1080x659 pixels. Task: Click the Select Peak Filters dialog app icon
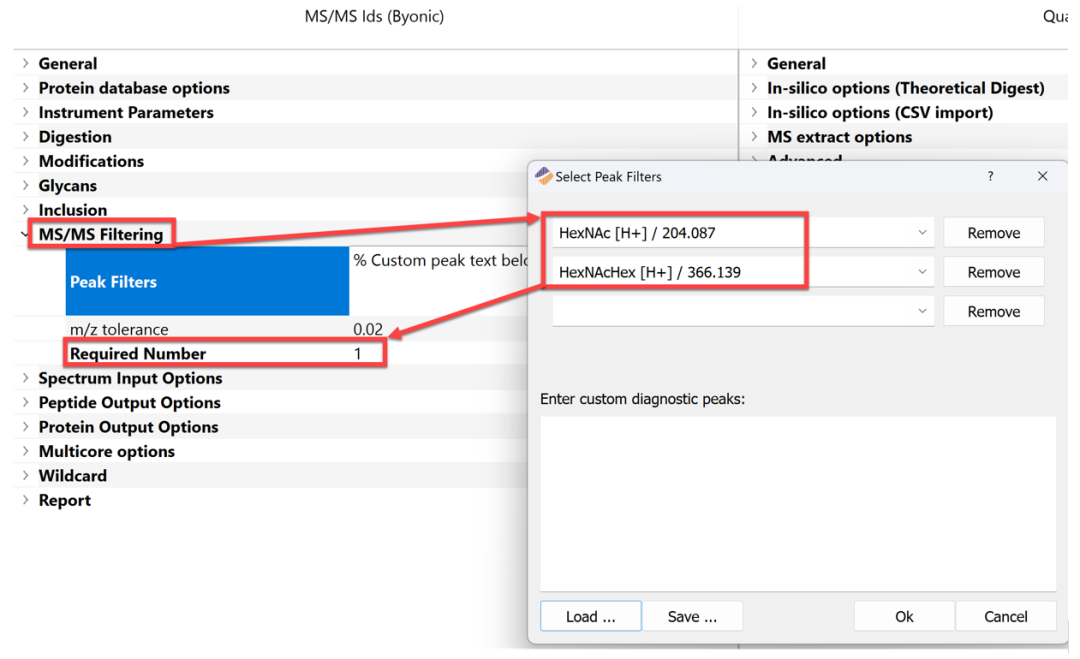pos(544,176)
